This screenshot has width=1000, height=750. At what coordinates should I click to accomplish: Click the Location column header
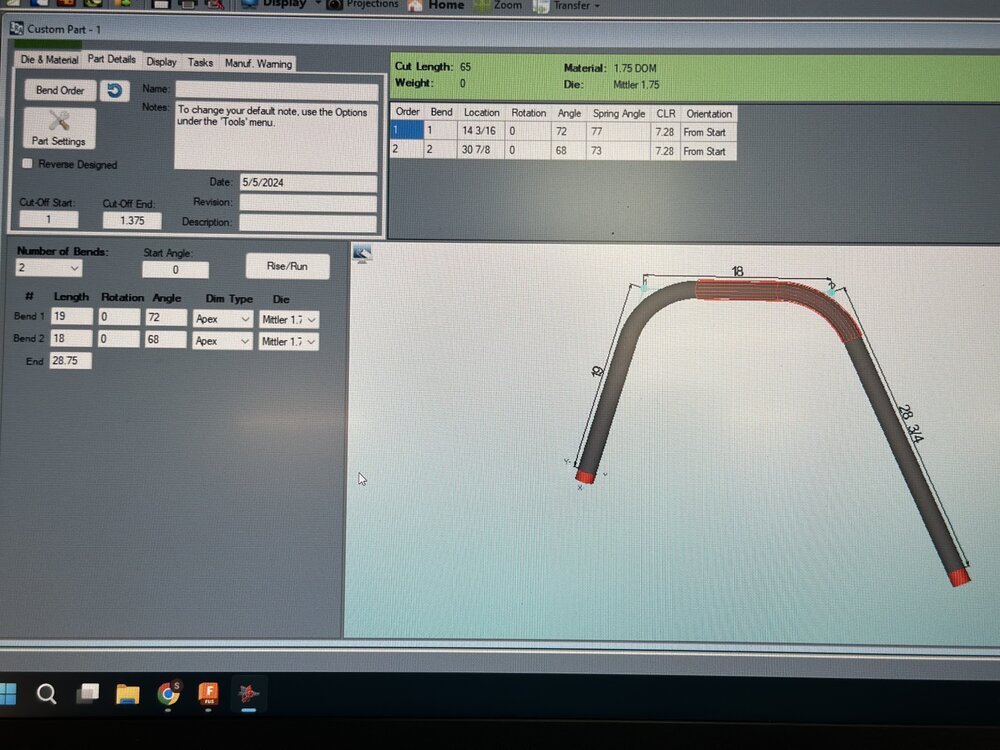pos(482,112)
